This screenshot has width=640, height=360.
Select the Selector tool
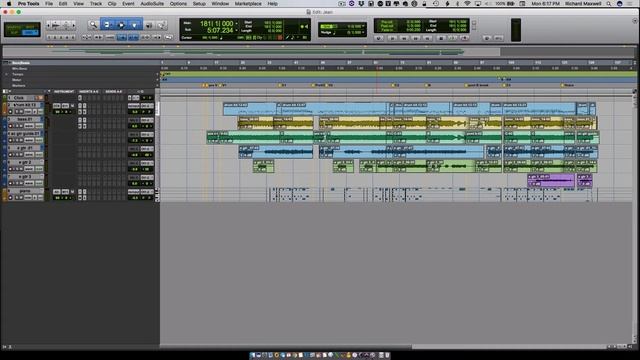(x=121, y=25)
